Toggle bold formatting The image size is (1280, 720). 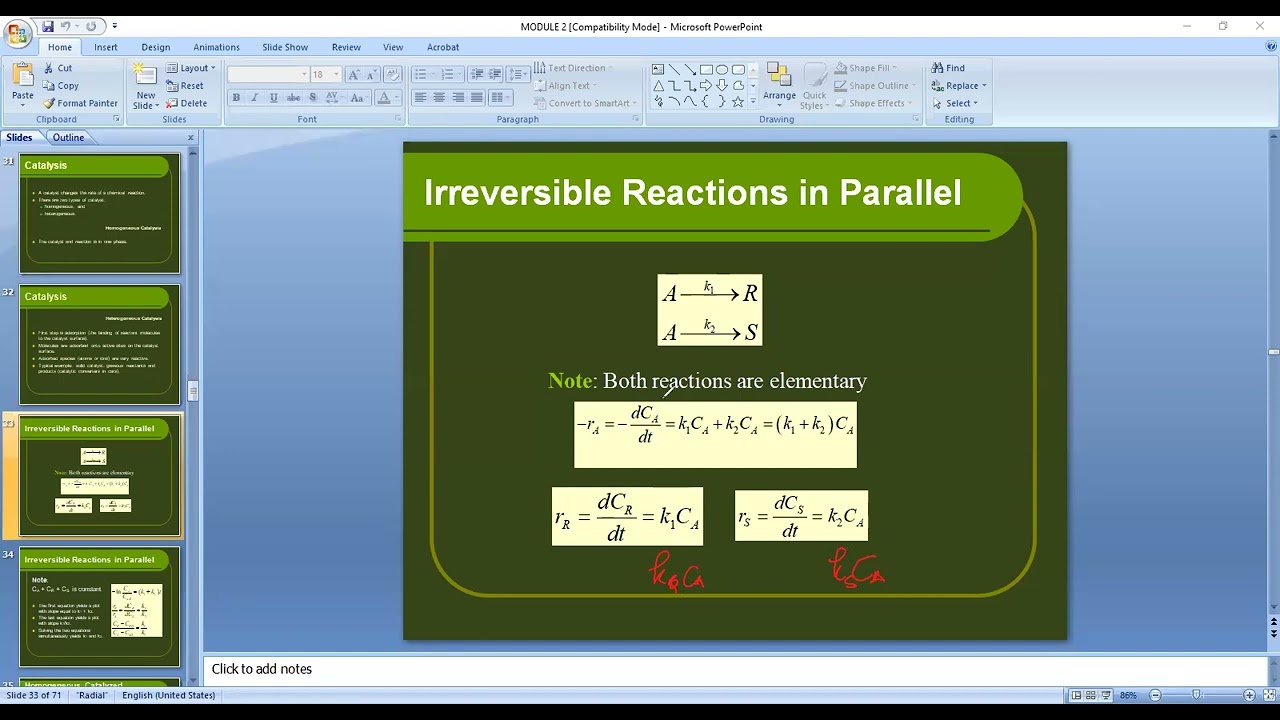pos(236,98)
